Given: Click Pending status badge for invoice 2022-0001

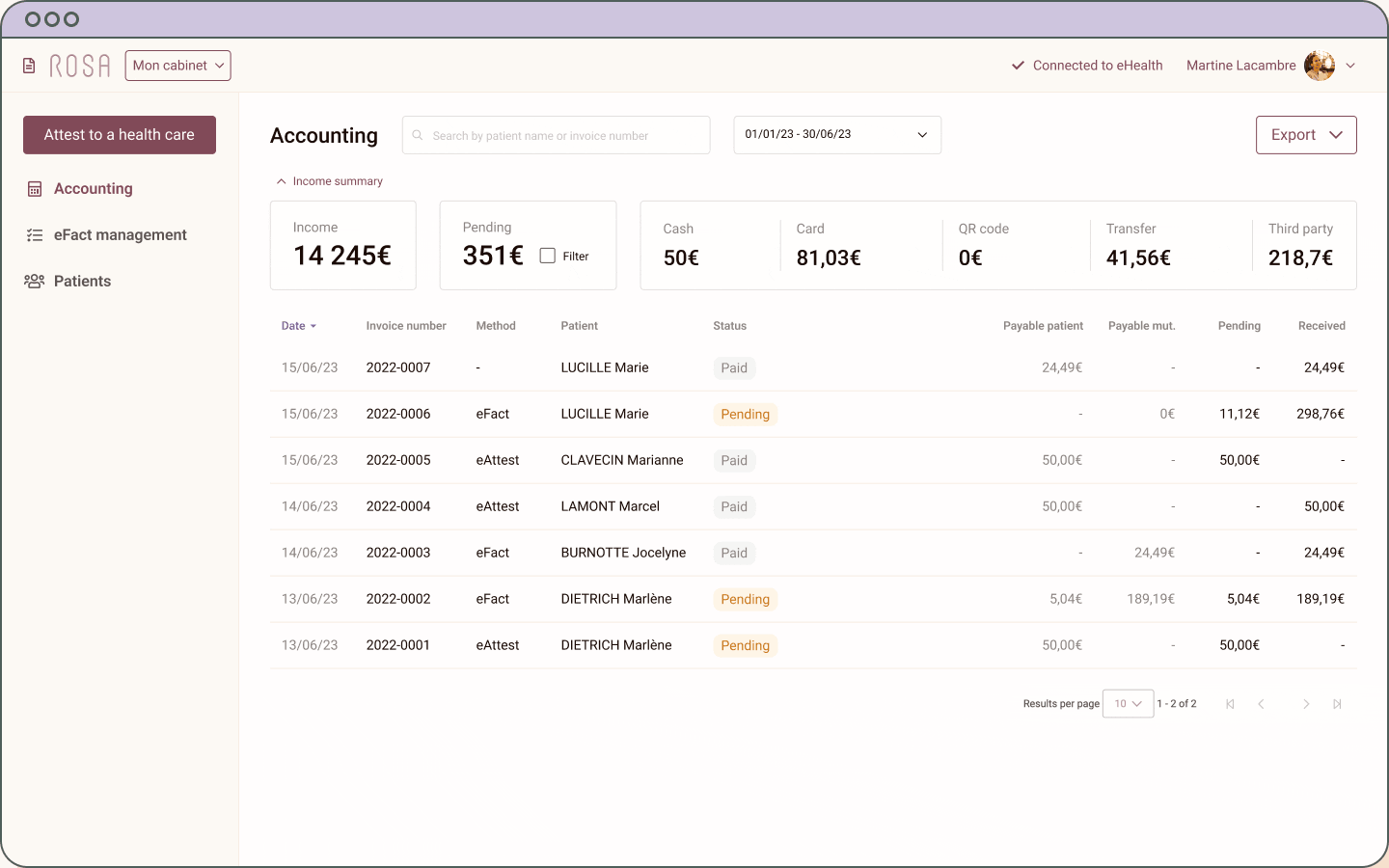Looking at the screenshot, I should [746, 645].
